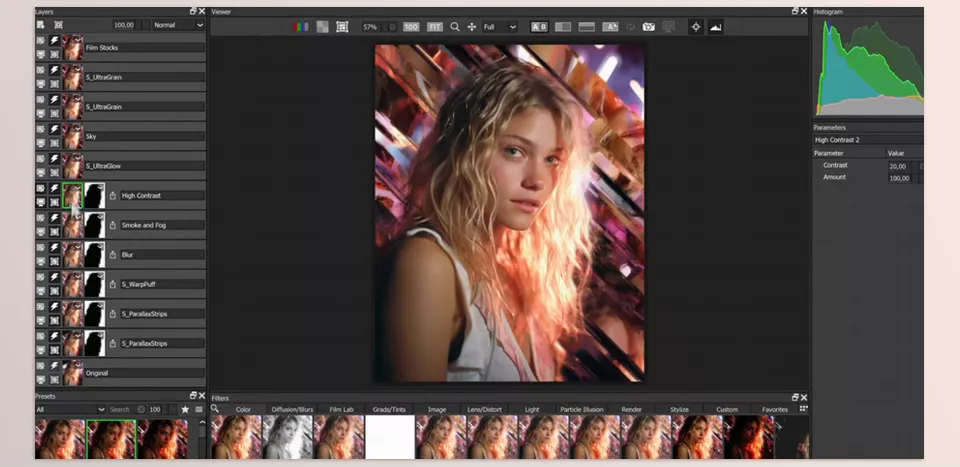Float the Filters panel with undock icon

pos(795,397)
